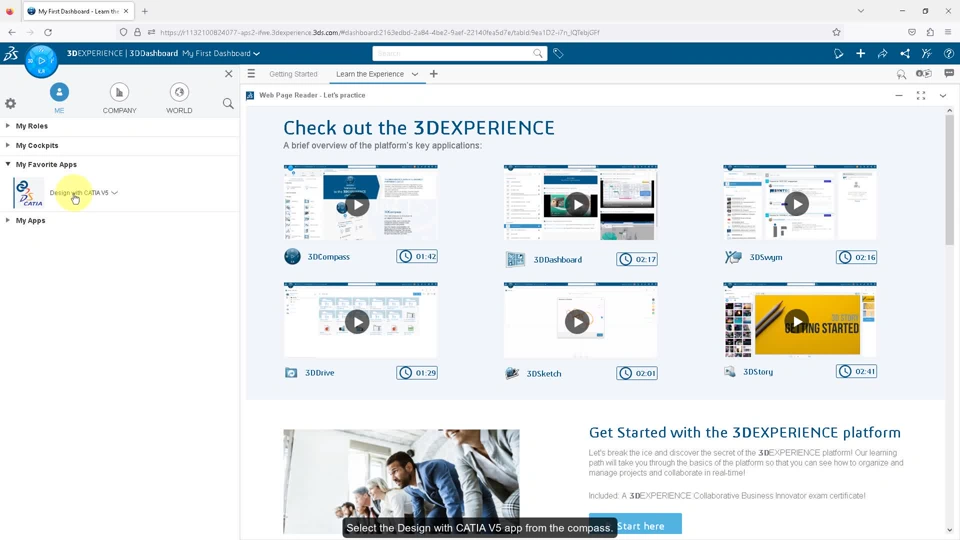Click the tools icon in top bar

(x=926, y=53)
